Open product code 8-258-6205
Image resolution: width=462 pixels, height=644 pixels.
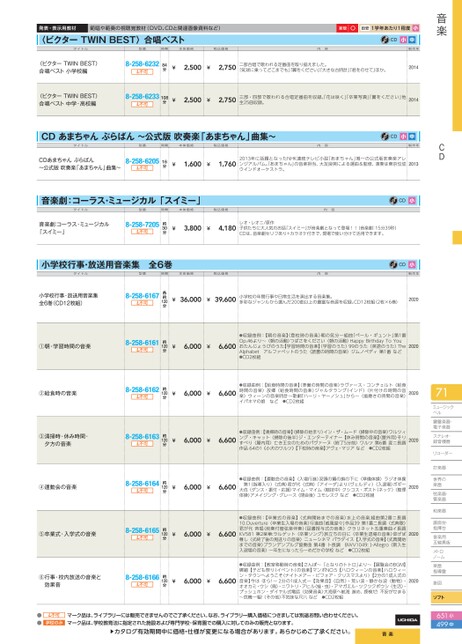tap(142, 161)
